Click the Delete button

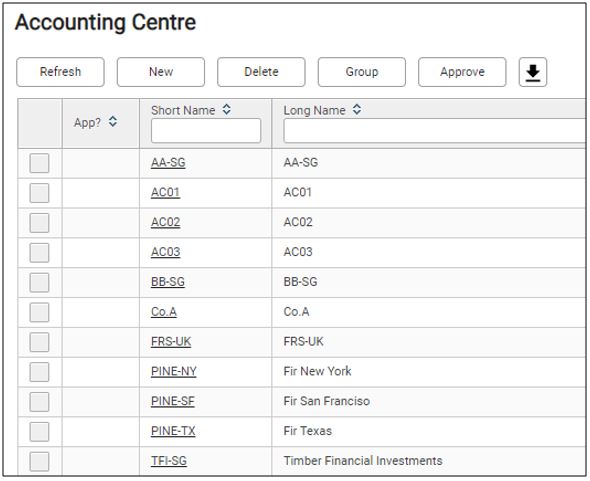pyautogui.click(x=261, y=72)
